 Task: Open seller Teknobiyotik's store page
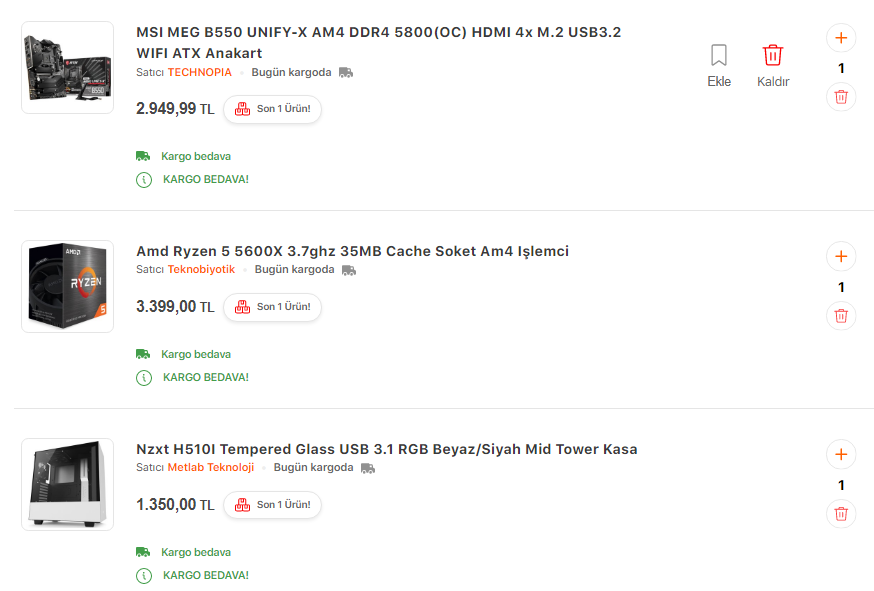point(201,269)
